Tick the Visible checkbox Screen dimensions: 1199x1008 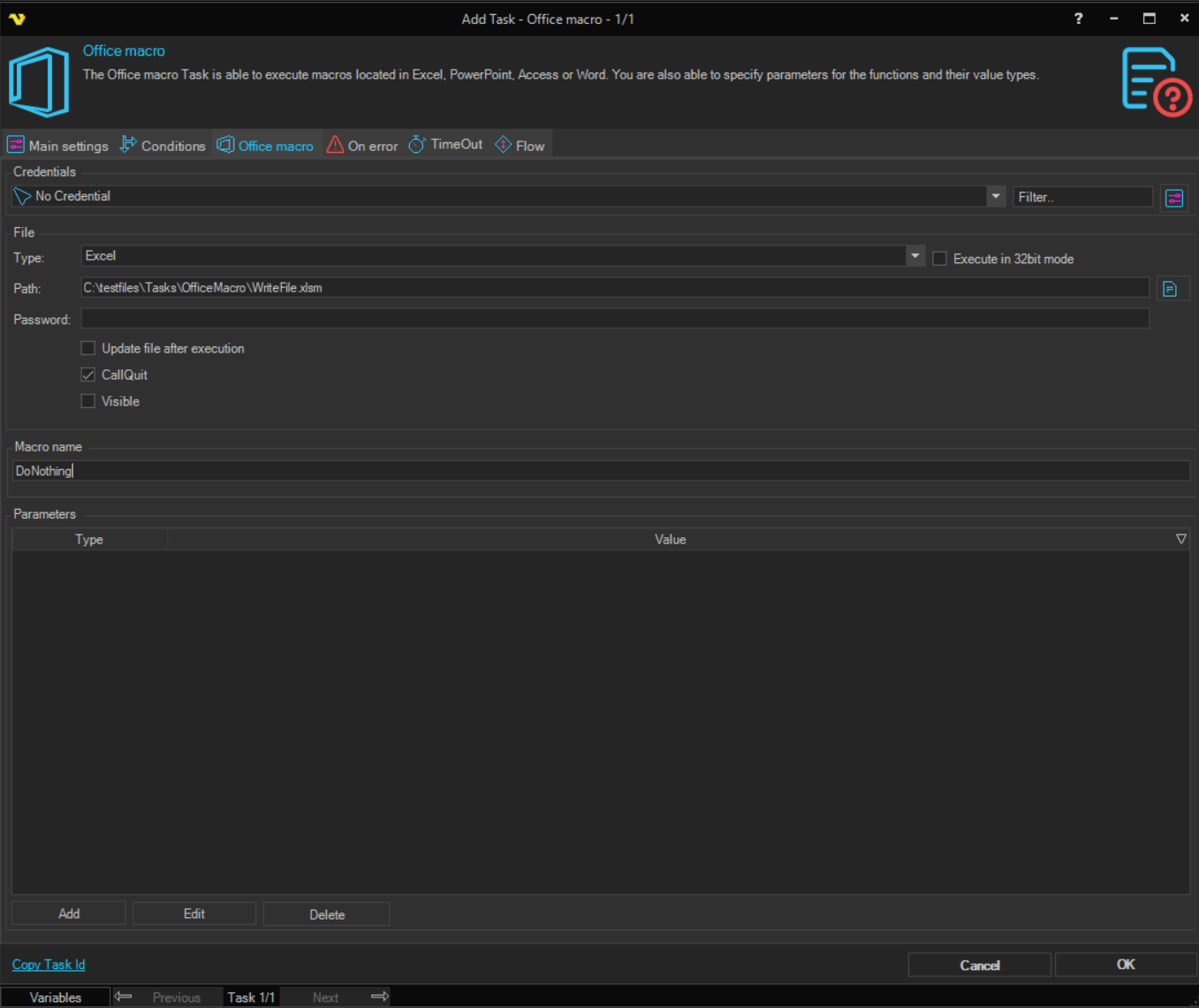point(88,401)
